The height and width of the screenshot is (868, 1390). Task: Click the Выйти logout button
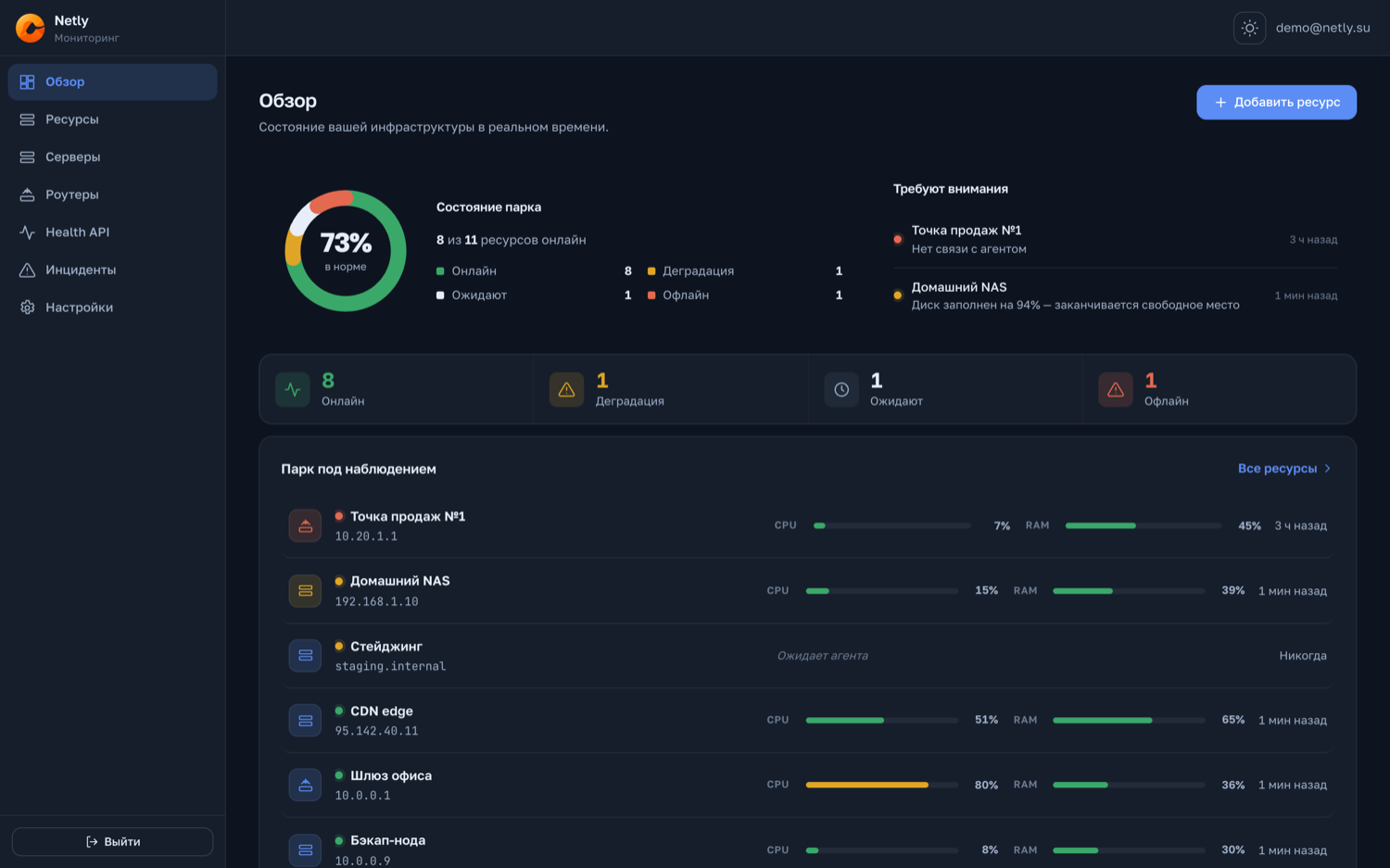112,842
